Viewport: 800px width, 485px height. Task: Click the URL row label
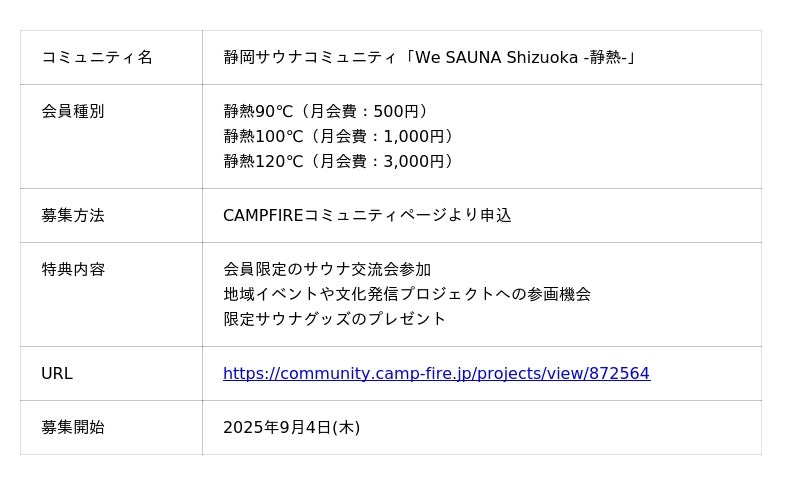(x=57, y=374)
